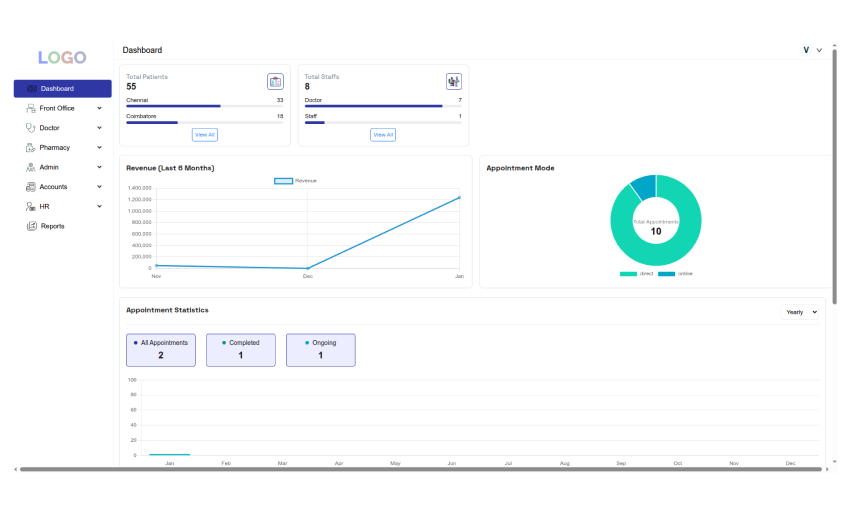Select the Dashboard sidebar item
849x520 pixels.
click(62, 88)
